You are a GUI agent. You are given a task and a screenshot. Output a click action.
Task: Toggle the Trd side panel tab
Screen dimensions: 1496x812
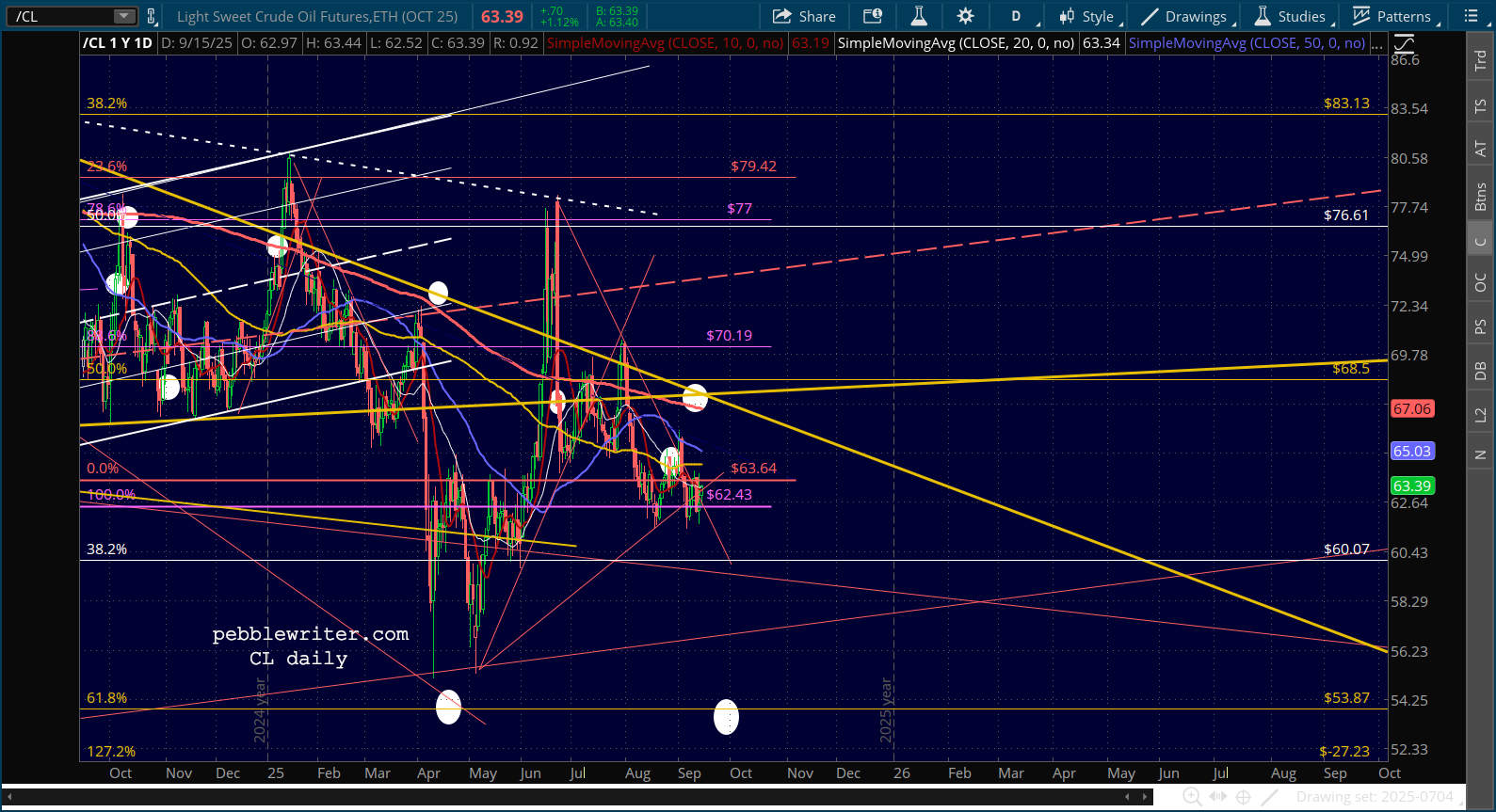(x=1480, y=60)
